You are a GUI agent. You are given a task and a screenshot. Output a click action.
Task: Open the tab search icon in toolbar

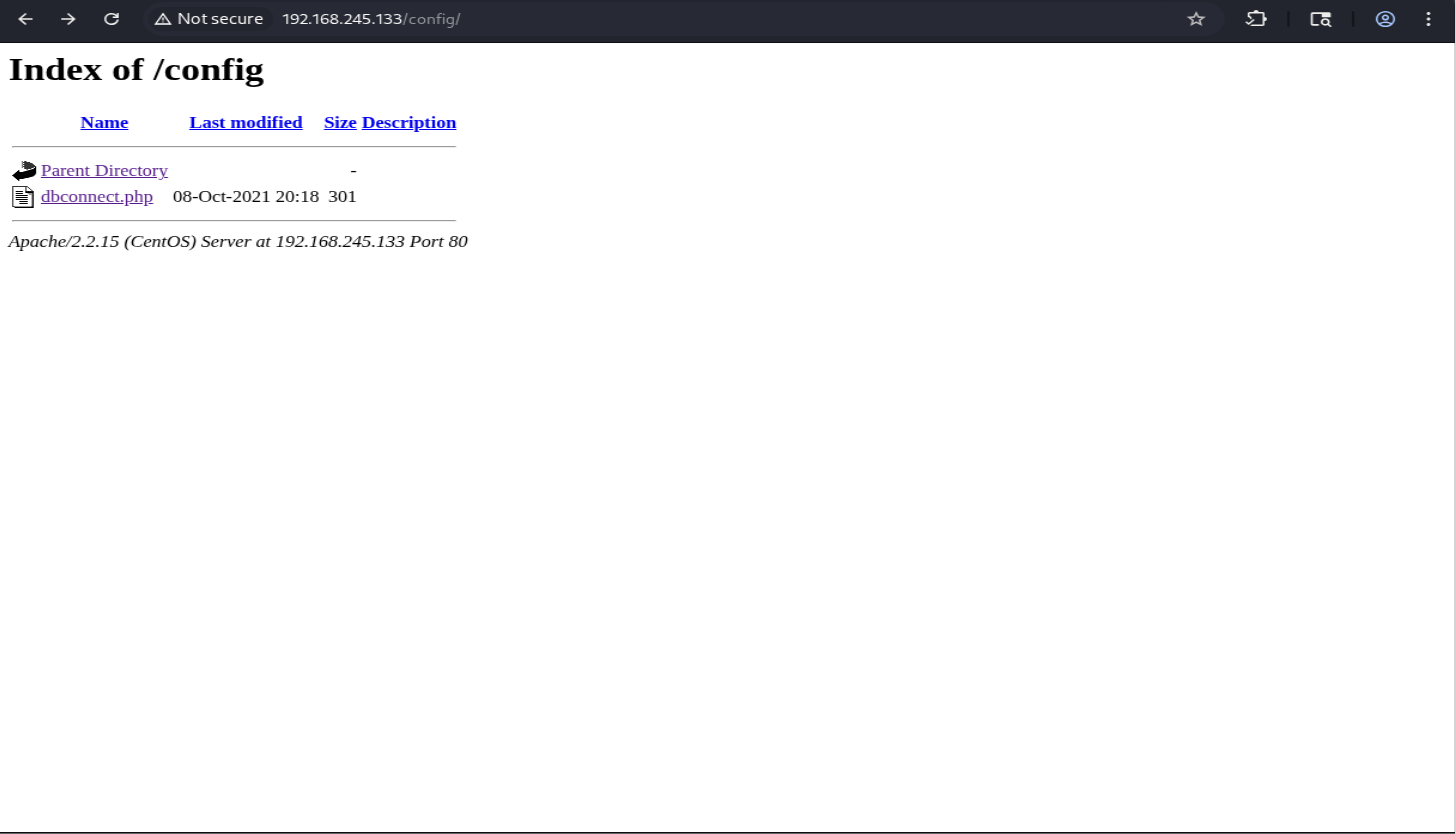coord(1320,19)
